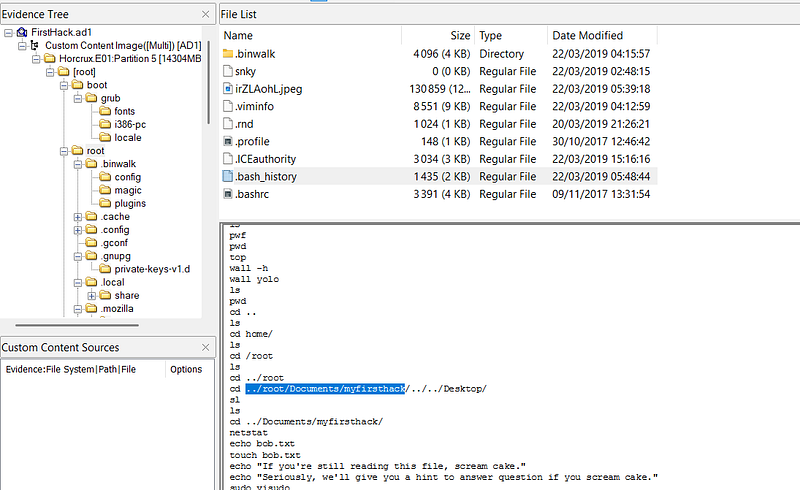
Task: Select private-keys-v1.d folder in tree
Action: click(x=152, y=269)
